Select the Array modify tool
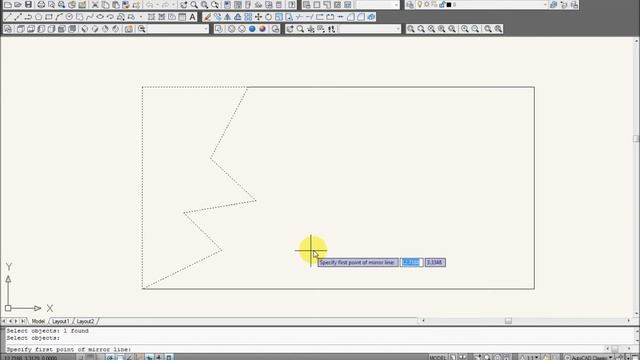640x360 pixels. pyautogui.click(x=248, y=17)
